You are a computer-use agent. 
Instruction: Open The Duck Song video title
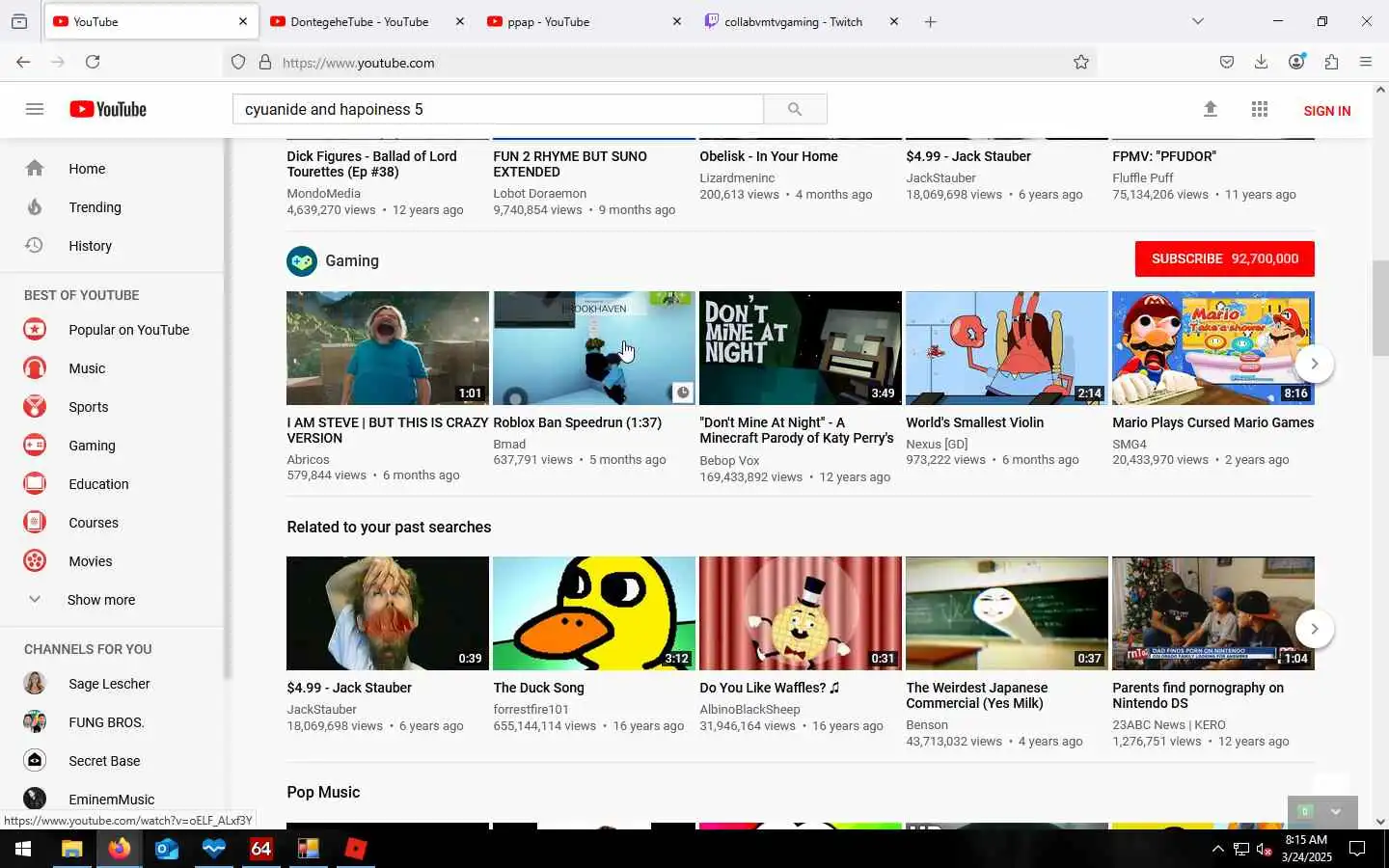click(538, 688)
